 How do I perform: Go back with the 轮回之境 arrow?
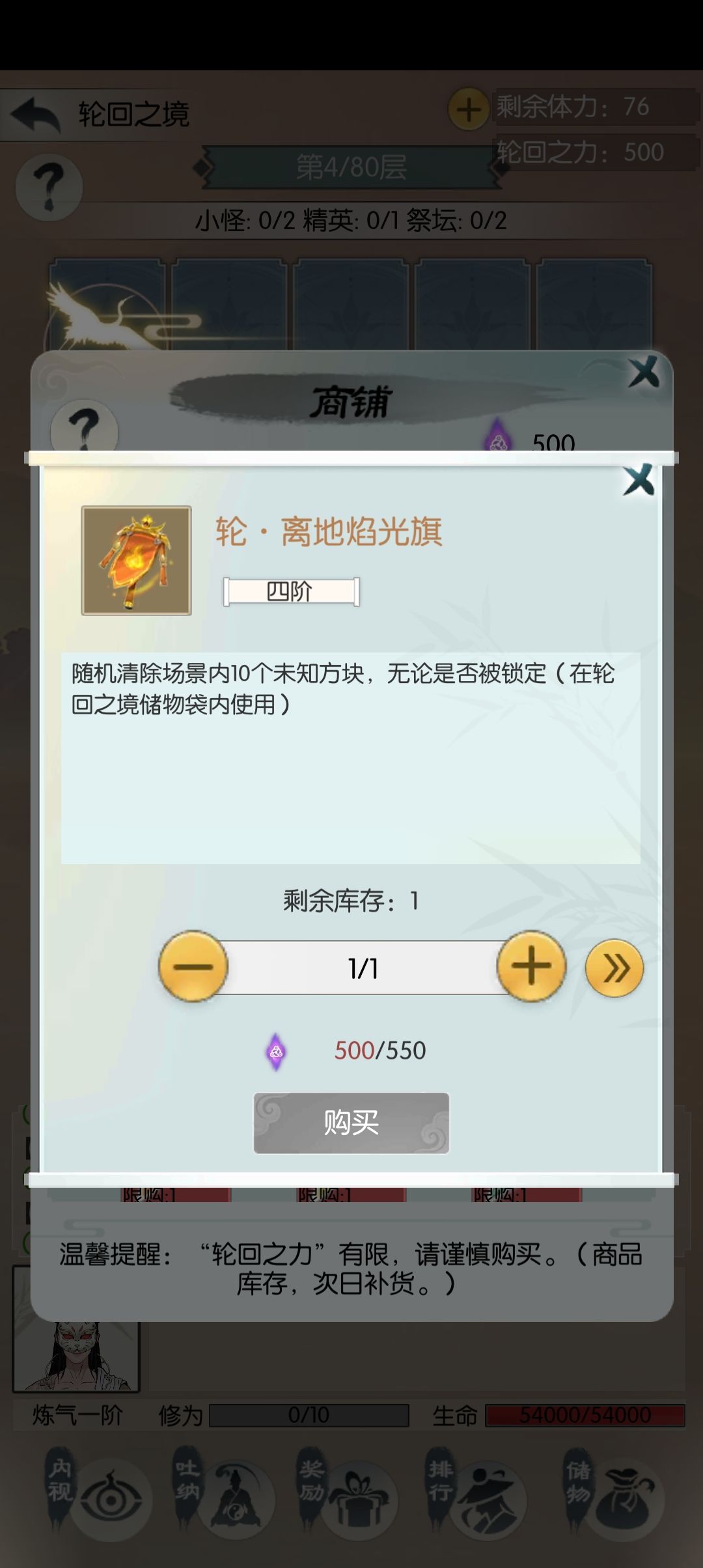[35, 115]
